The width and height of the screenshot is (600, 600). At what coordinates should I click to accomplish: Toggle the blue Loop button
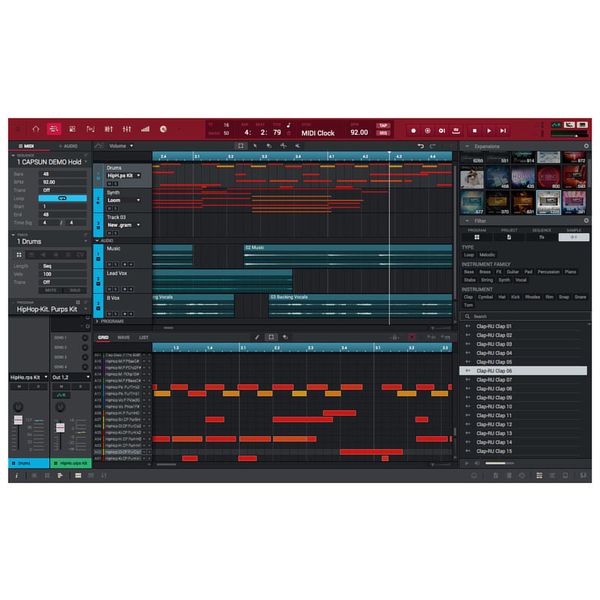tap(62, 198)
